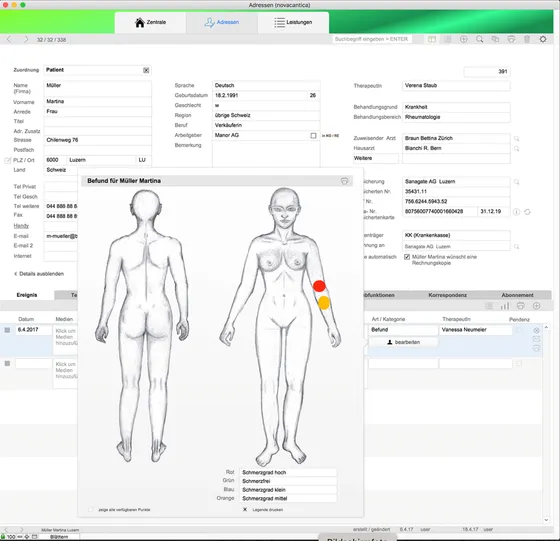Screen dimensions: 560x541
Task: Switch to Abonnement tab
Action: [517, 295]
